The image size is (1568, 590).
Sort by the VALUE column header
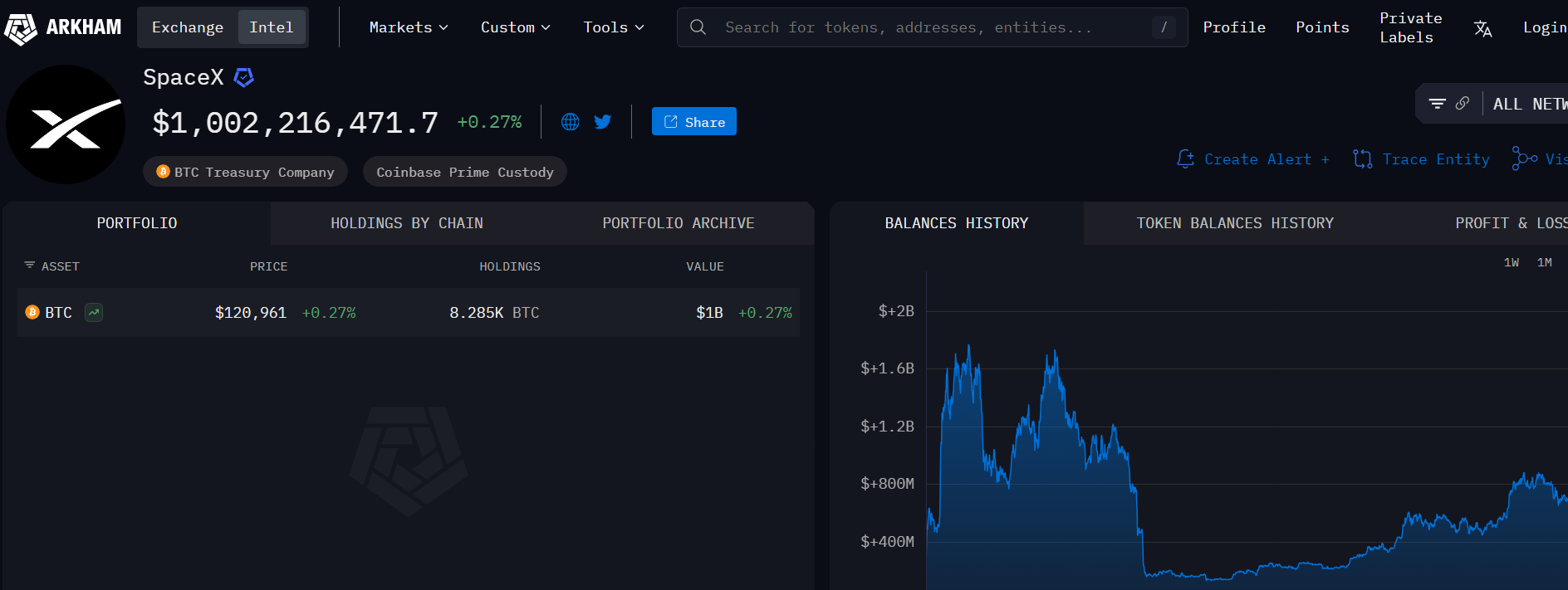pyautogui.click(x=705, y=266)
